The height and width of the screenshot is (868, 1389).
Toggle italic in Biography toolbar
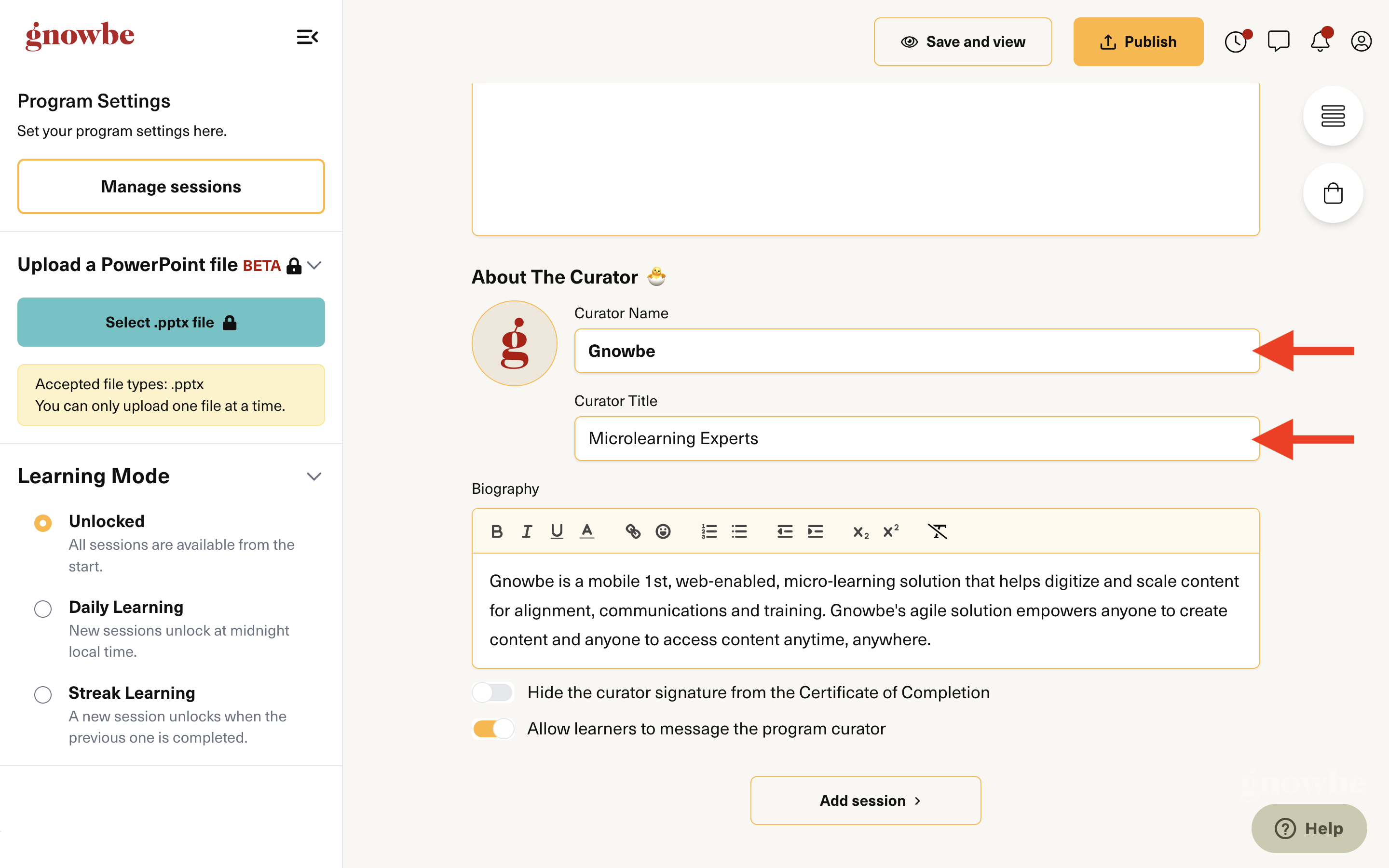pyautogui.click(x=526, y=531)
